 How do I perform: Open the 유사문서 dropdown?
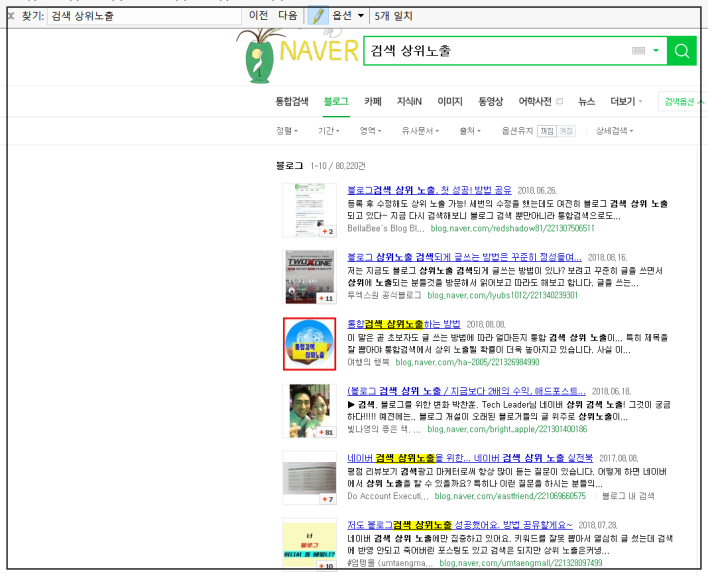(x=420, y=131)
